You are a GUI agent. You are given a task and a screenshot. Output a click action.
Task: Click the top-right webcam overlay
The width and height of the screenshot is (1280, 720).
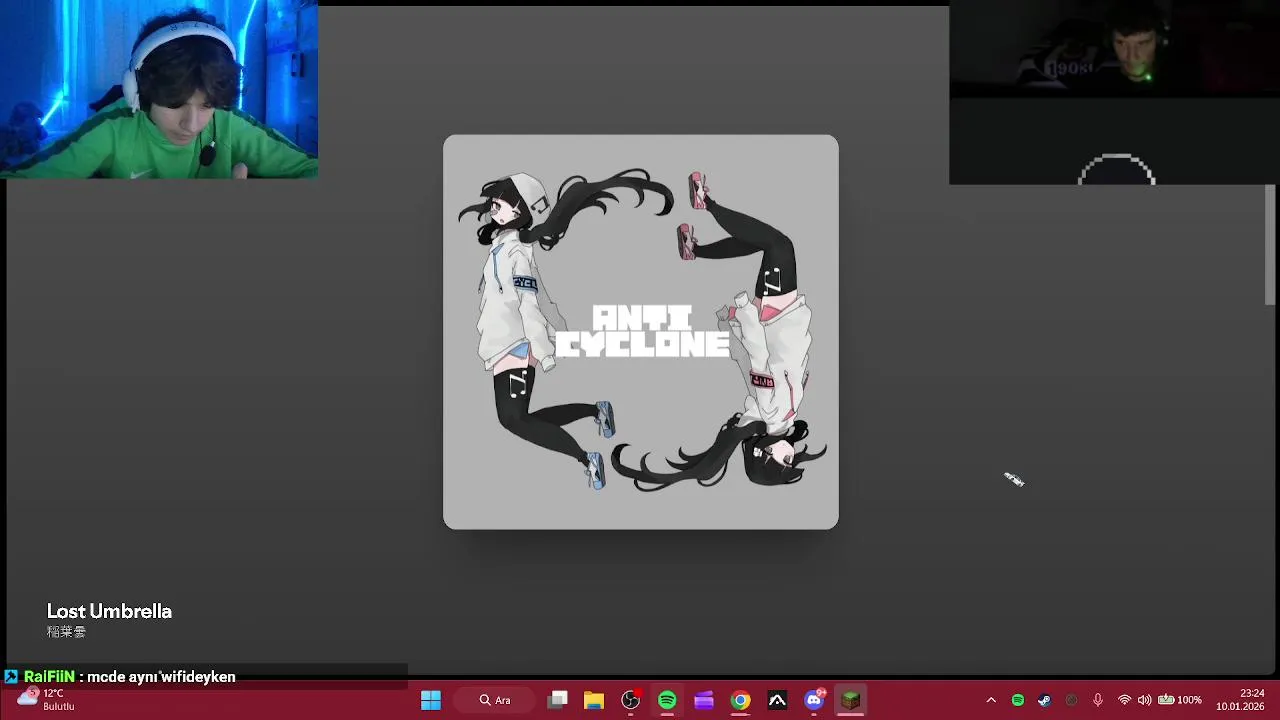pyautogui.click(x=1114, y=92)
